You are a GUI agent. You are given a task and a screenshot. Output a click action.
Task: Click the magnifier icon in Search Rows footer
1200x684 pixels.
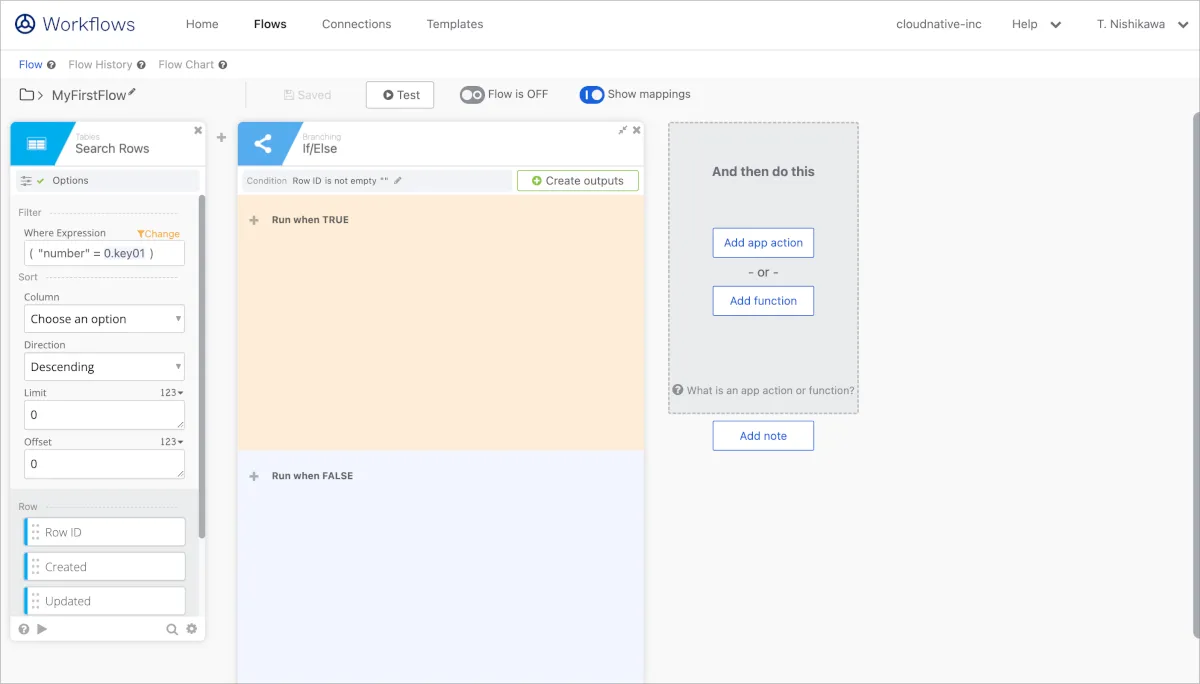click(172, 629)
